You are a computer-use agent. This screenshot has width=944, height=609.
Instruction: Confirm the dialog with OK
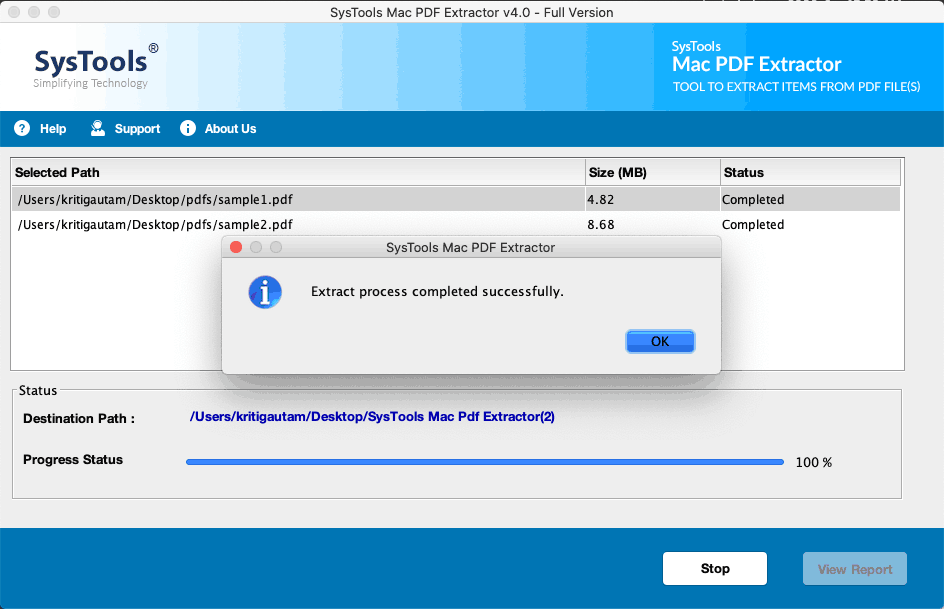click(x=660, y=341)
